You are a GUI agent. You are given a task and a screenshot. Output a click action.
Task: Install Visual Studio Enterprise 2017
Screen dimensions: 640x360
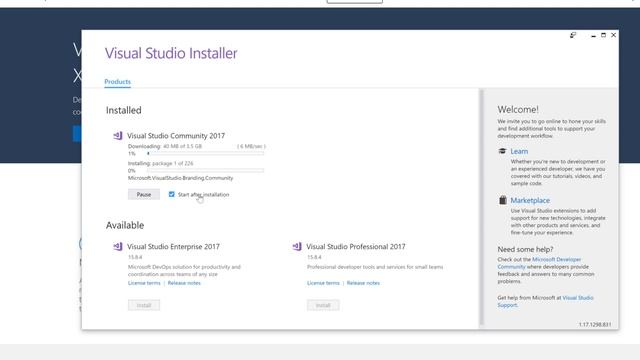pos(144,305)
